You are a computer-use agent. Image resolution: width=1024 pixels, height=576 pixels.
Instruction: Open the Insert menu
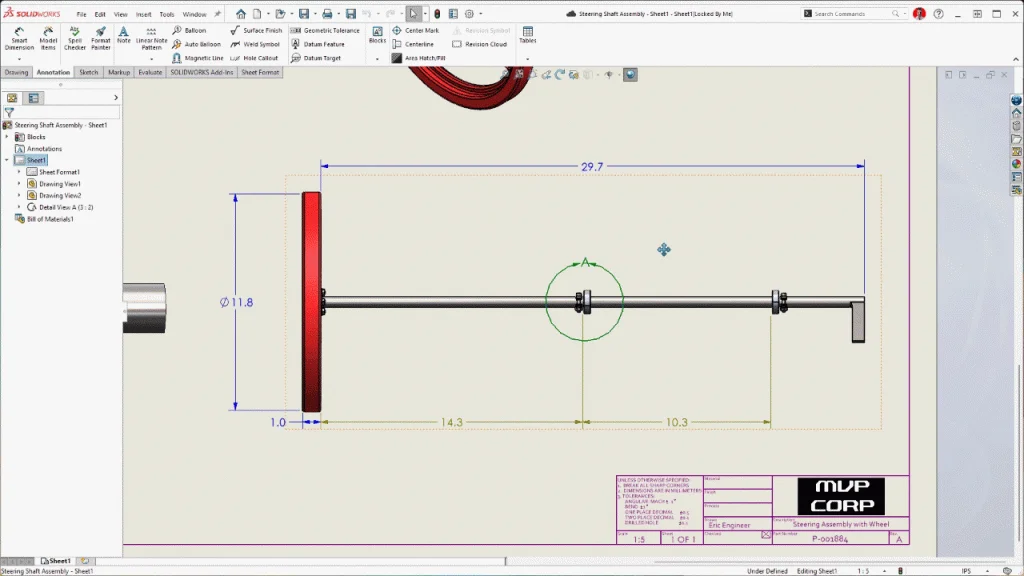click(x=144, y=14)
